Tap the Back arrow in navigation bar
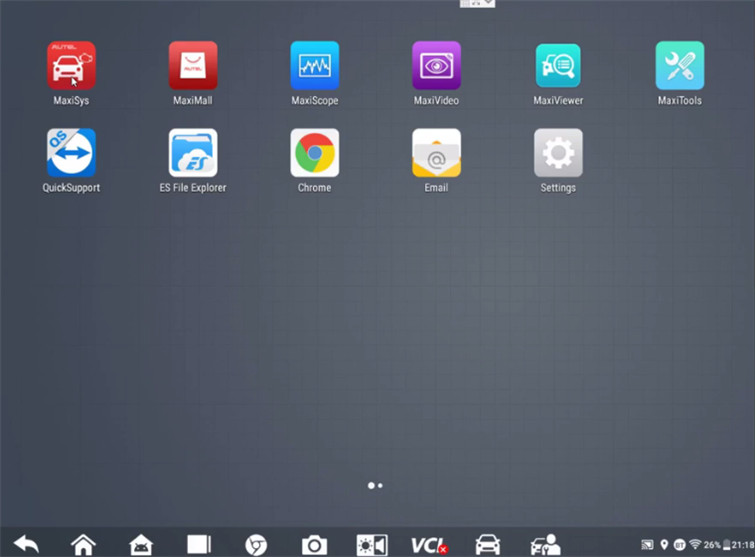Image resolution: width=755 pixels, height=557 pixels. [26, 544]
